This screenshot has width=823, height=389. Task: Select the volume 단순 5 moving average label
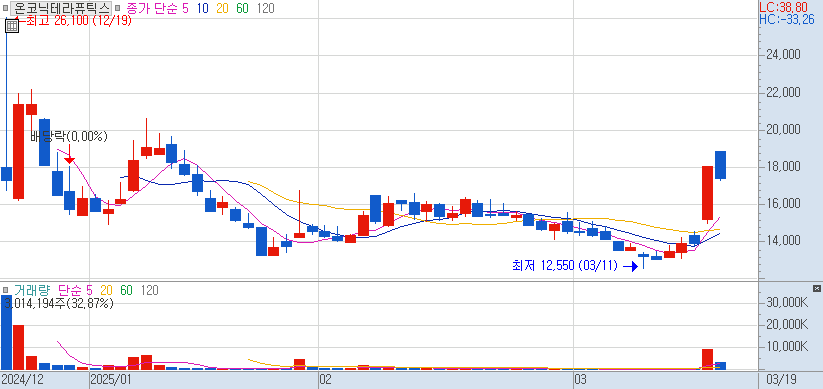75,290
